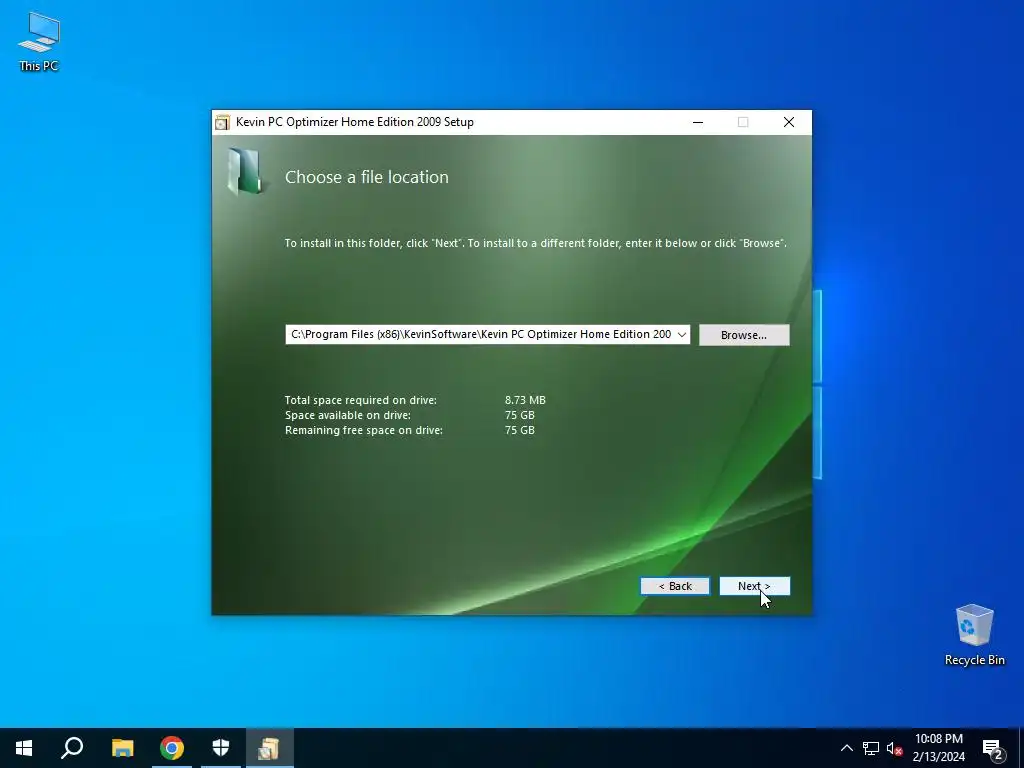Viewport: 1024px width, 768px height.
Task: Open This PC desktop icon
Action: point(39,41)
